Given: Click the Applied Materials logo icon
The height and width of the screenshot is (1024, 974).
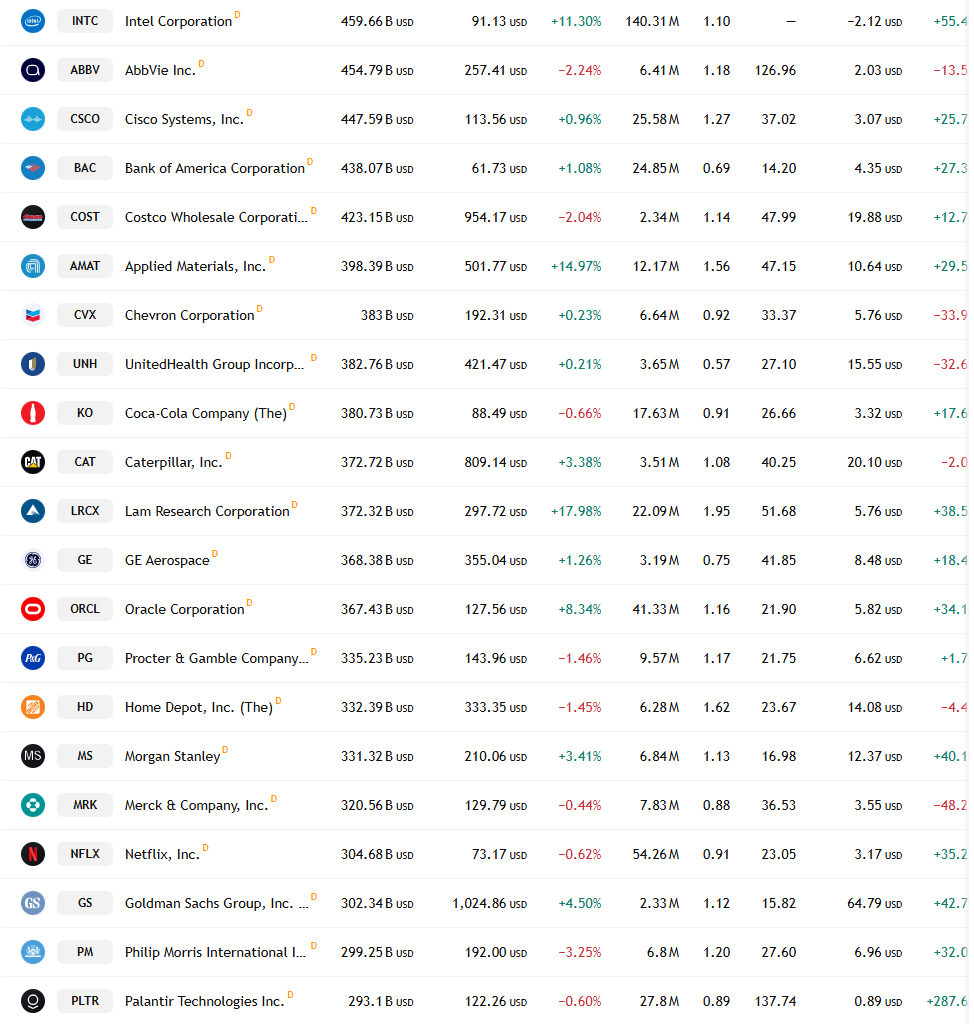Looking at the screenshot, I should coord(33,266).
